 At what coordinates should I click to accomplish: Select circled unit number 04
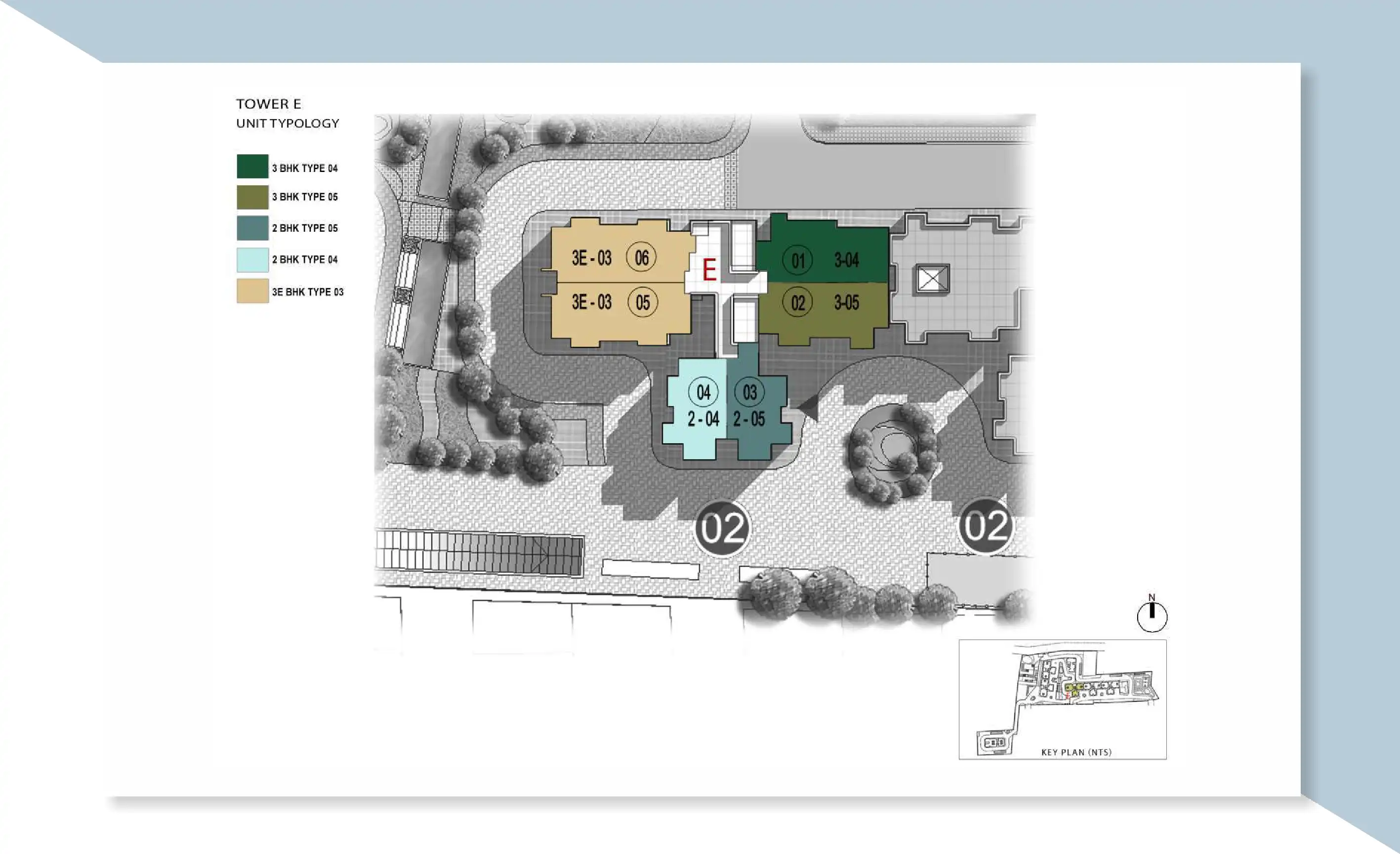703,392
